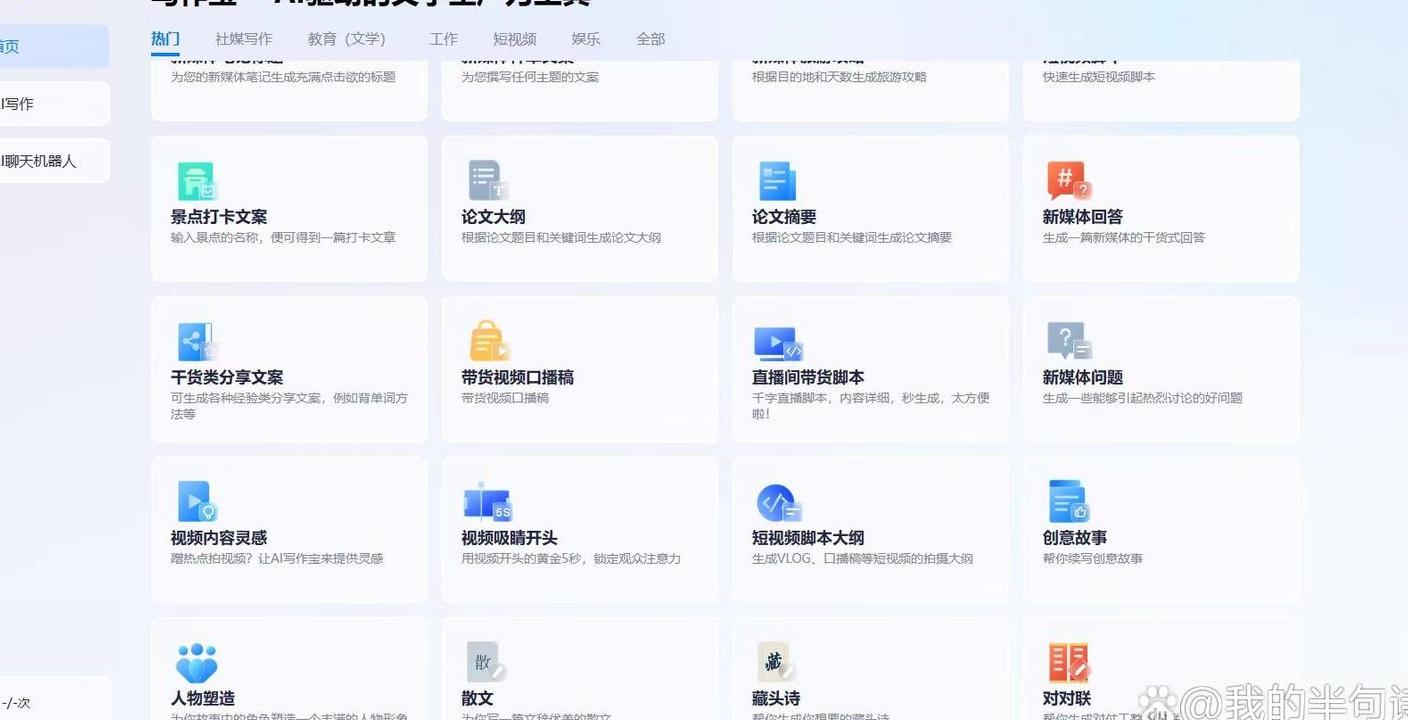The image size is (1408, 720).
Task: Open the 干货类分享文案 card title
Action: (x=227, y=378)
